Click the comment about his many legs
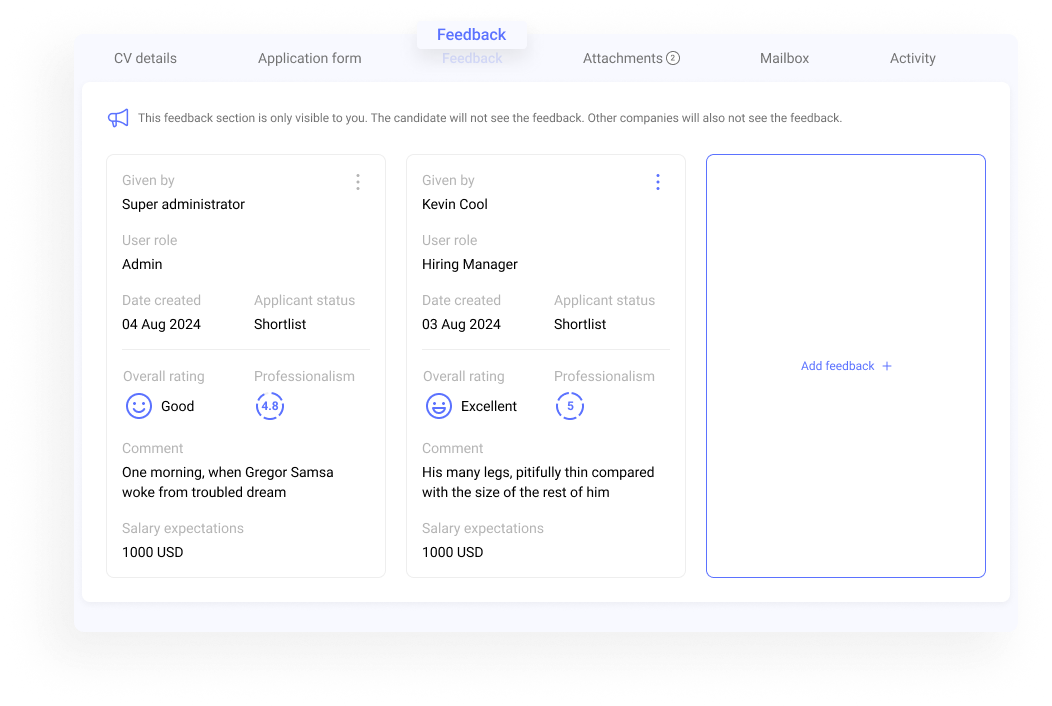The width and height of the screenshot is (1052, 706). (x=538, y=482)
